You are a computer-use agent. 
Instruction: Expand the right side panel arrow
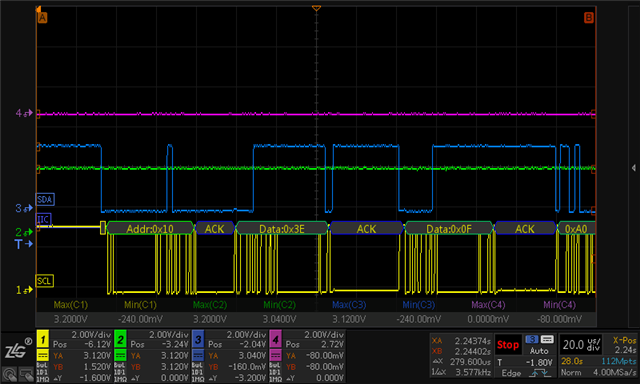click(633, 168)
